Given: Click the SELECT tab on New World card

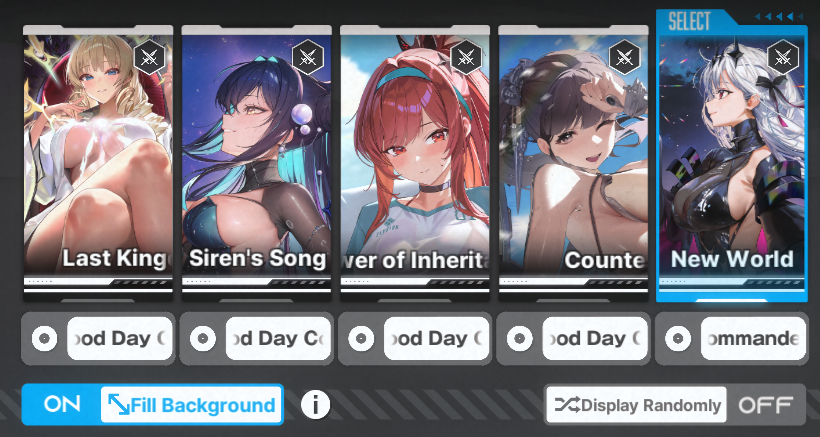Looking at the screenshot, I should click(689, 21).
